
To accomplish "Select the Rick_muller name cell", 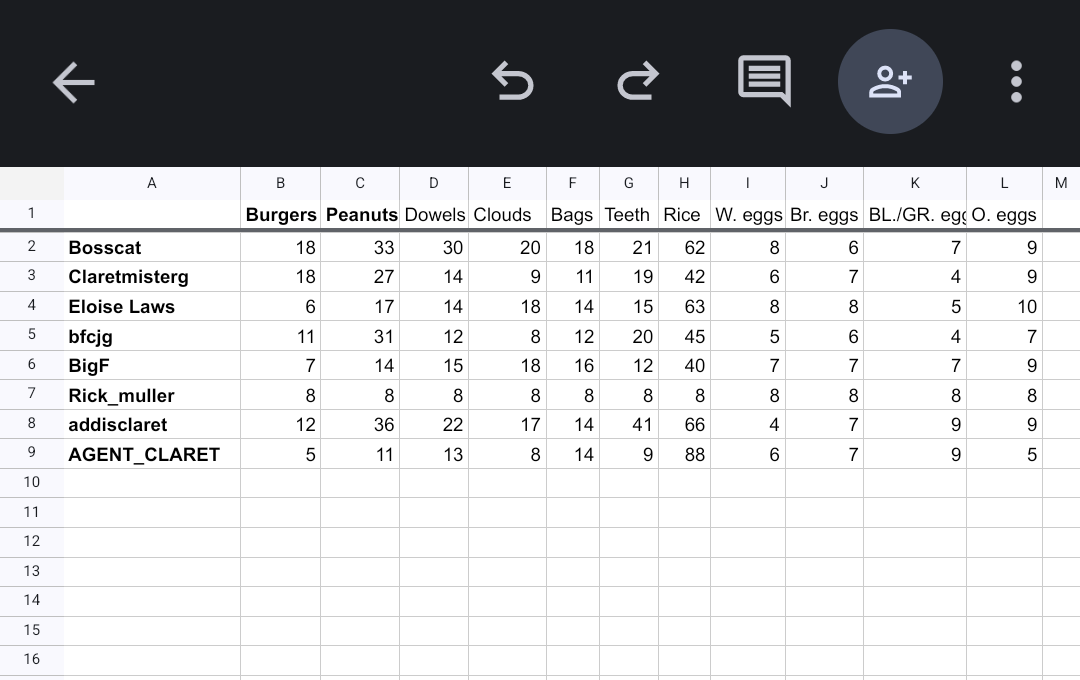I will 152,395.
